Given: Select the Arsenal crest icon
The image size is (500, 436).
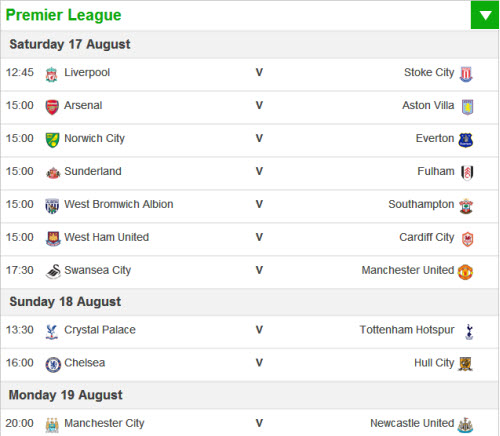Looking at the screenshot, I should (x=52, y=107).
